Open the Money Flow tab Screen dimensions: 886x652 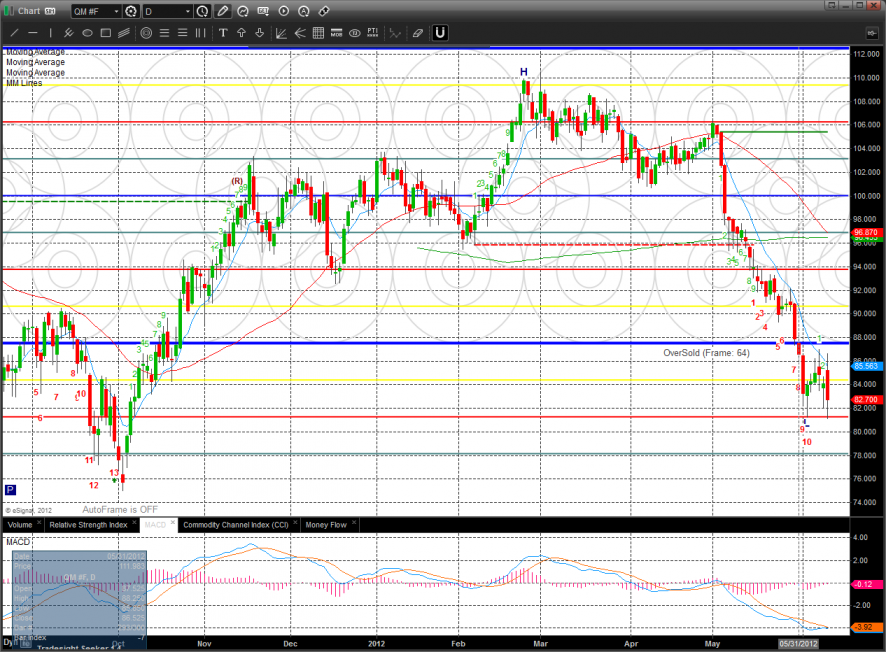click(325, 524)
